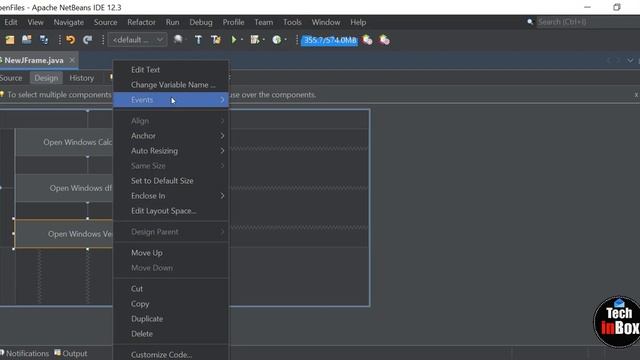
Task: Undo the last action
Action: [71, 40]
